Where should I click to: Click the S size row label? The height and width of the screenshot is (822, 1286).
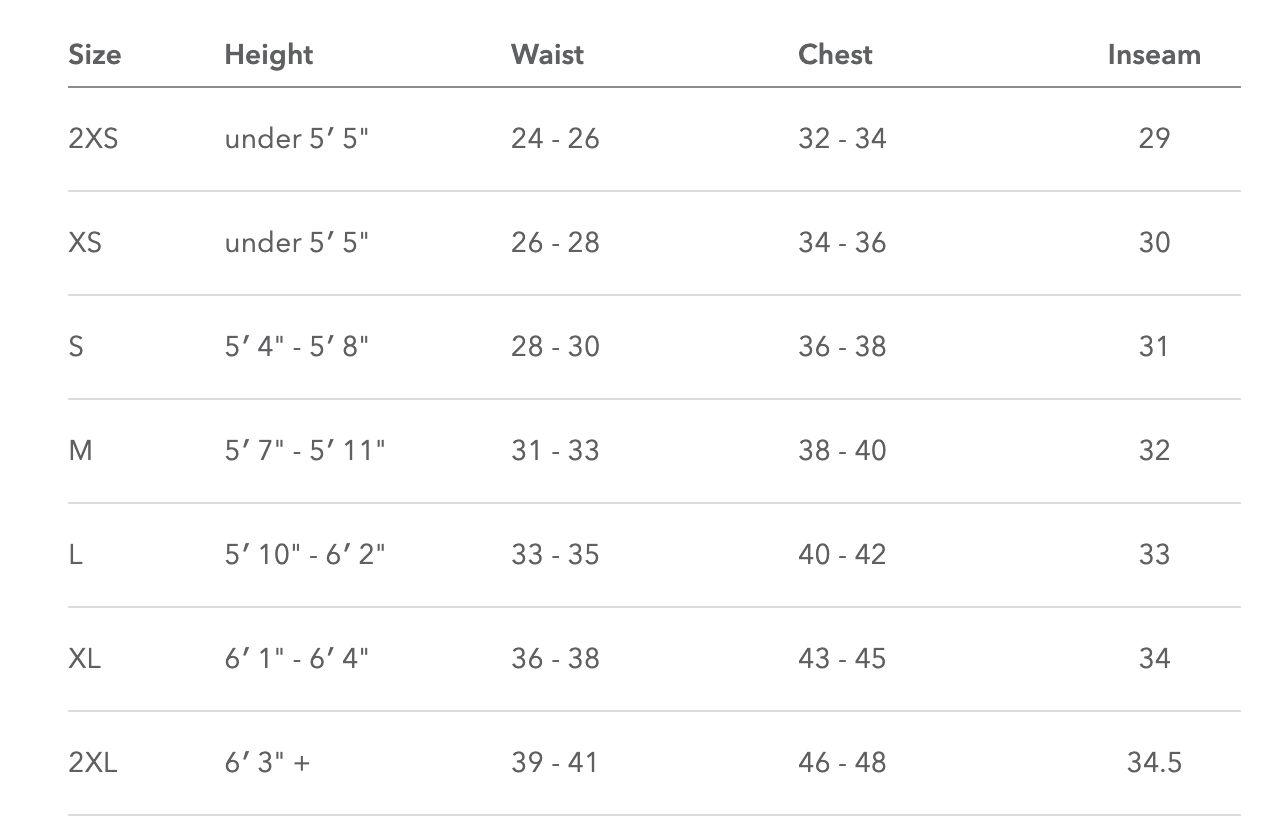[x=76, y=346]
